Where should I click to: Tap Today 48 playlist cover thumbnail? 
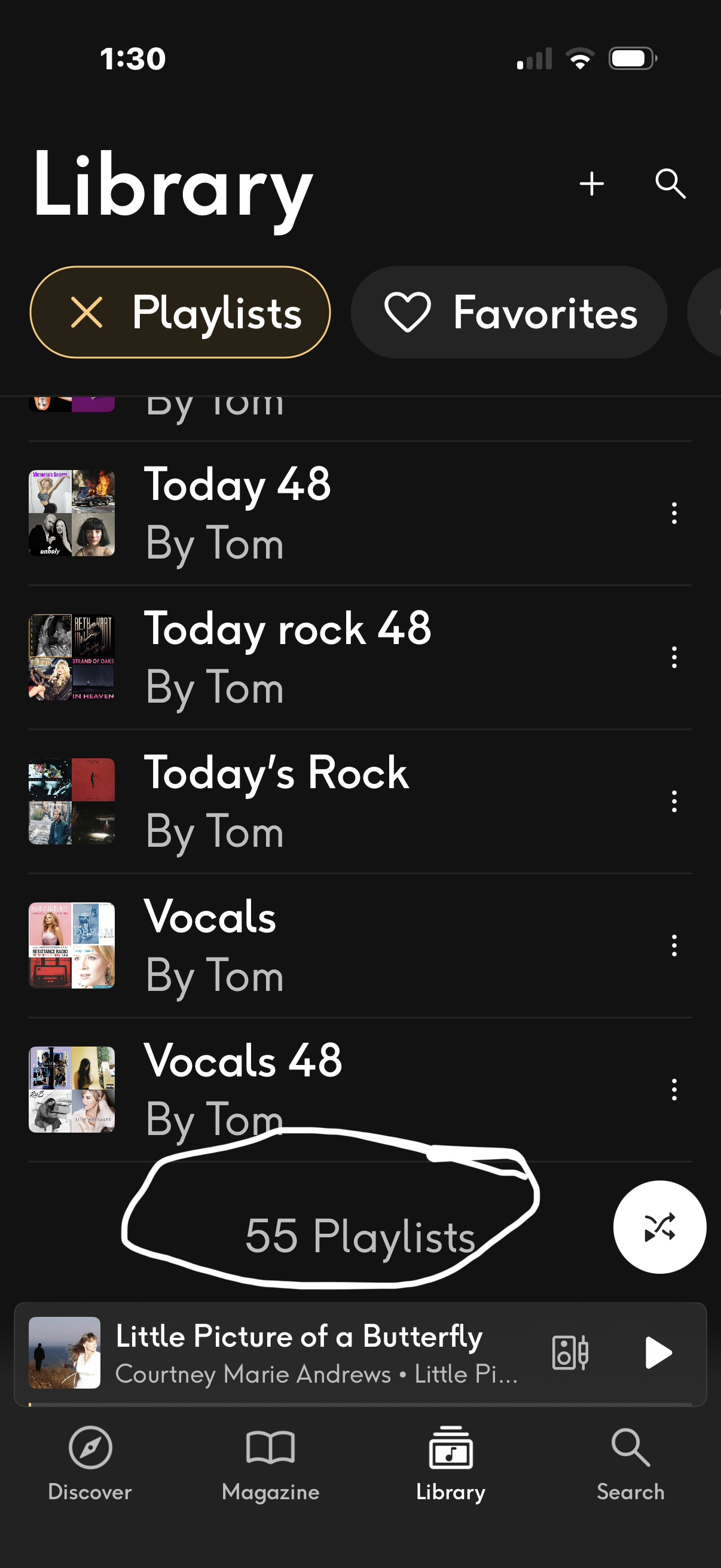tap(72, 513)
